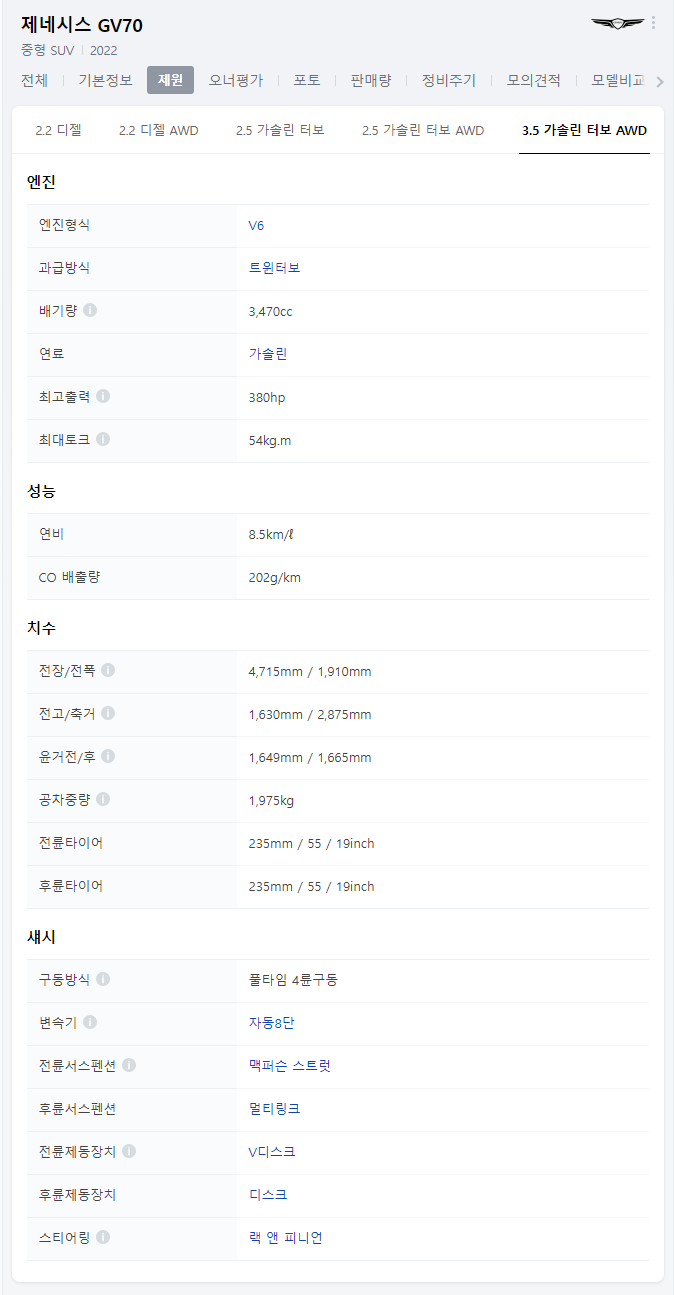The height and width of the screenshot is (1295, 674).
Task: Click the 치수 section heading
Action: (41, 628)
